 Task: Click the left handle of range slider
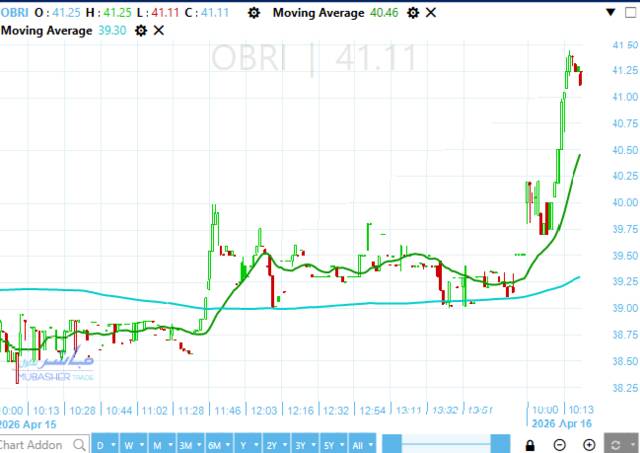coord(392,444)
